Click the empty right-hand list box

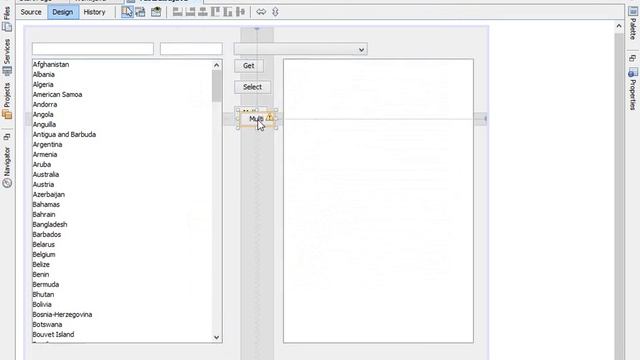378,201
